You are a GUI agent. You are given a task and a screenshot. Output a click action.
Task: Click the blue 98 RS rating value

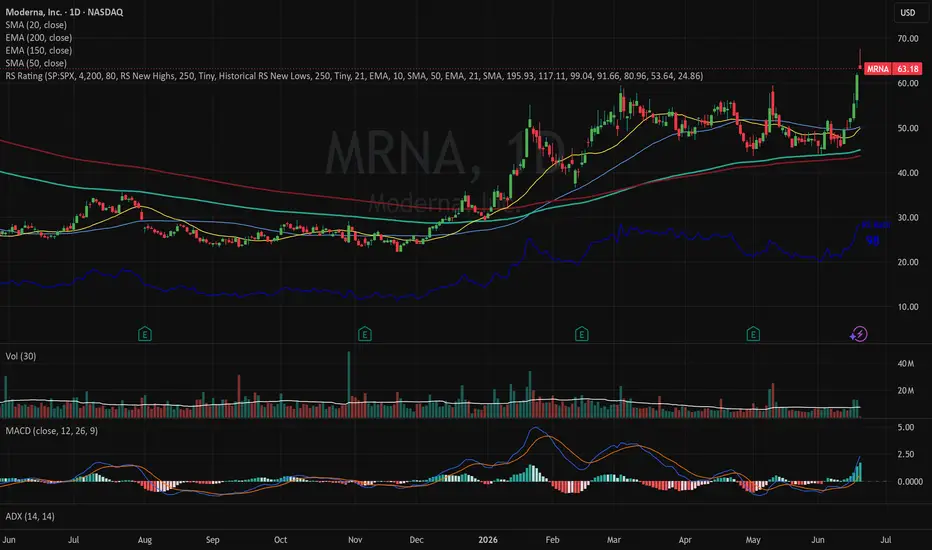coord(873,241)
